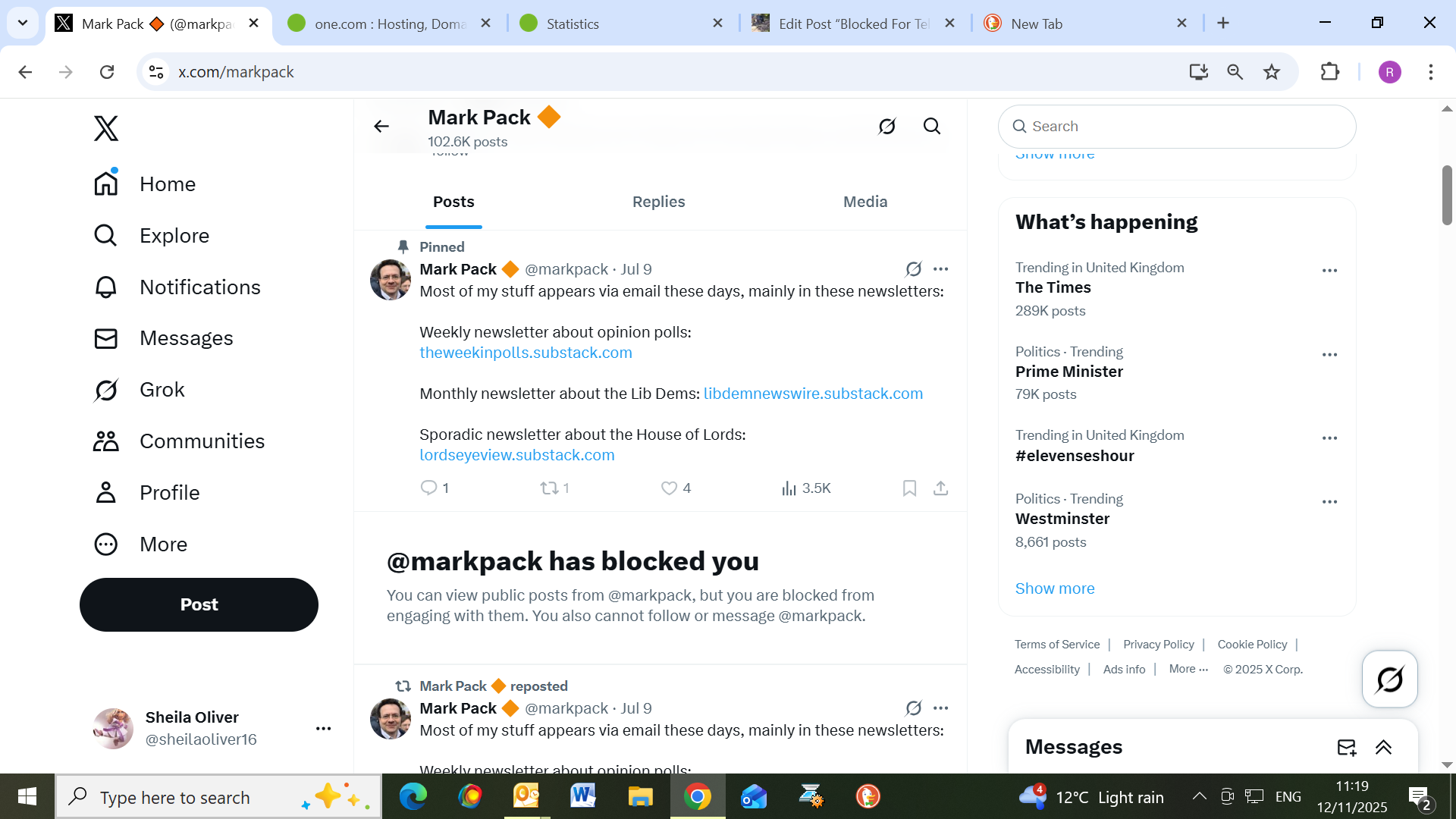Screen dimensions: 1456x819
Task: Switch to the Media tab
Action: [864, 202]
